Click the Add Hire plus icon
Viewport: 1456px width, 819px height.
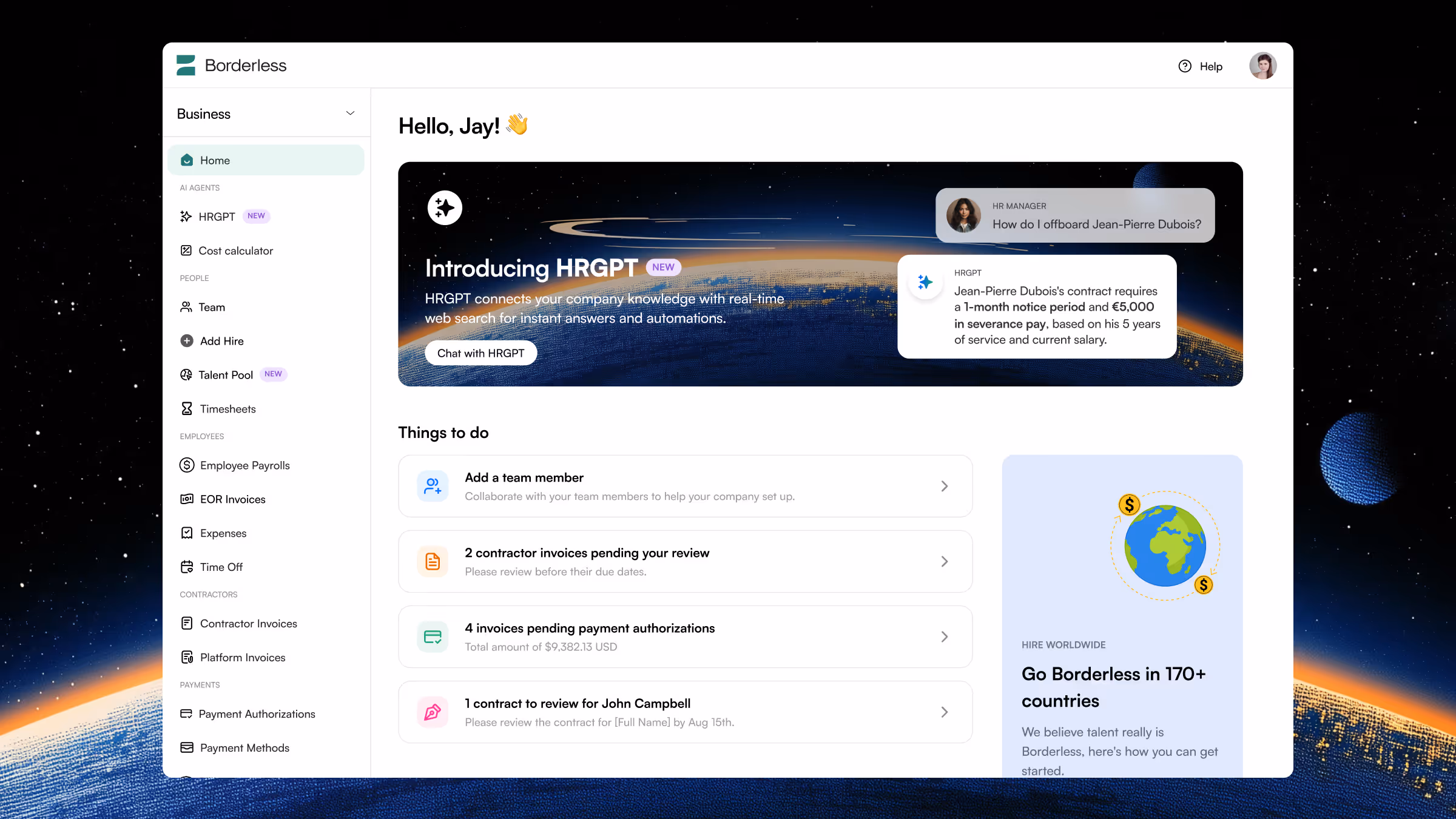[187, 341]
